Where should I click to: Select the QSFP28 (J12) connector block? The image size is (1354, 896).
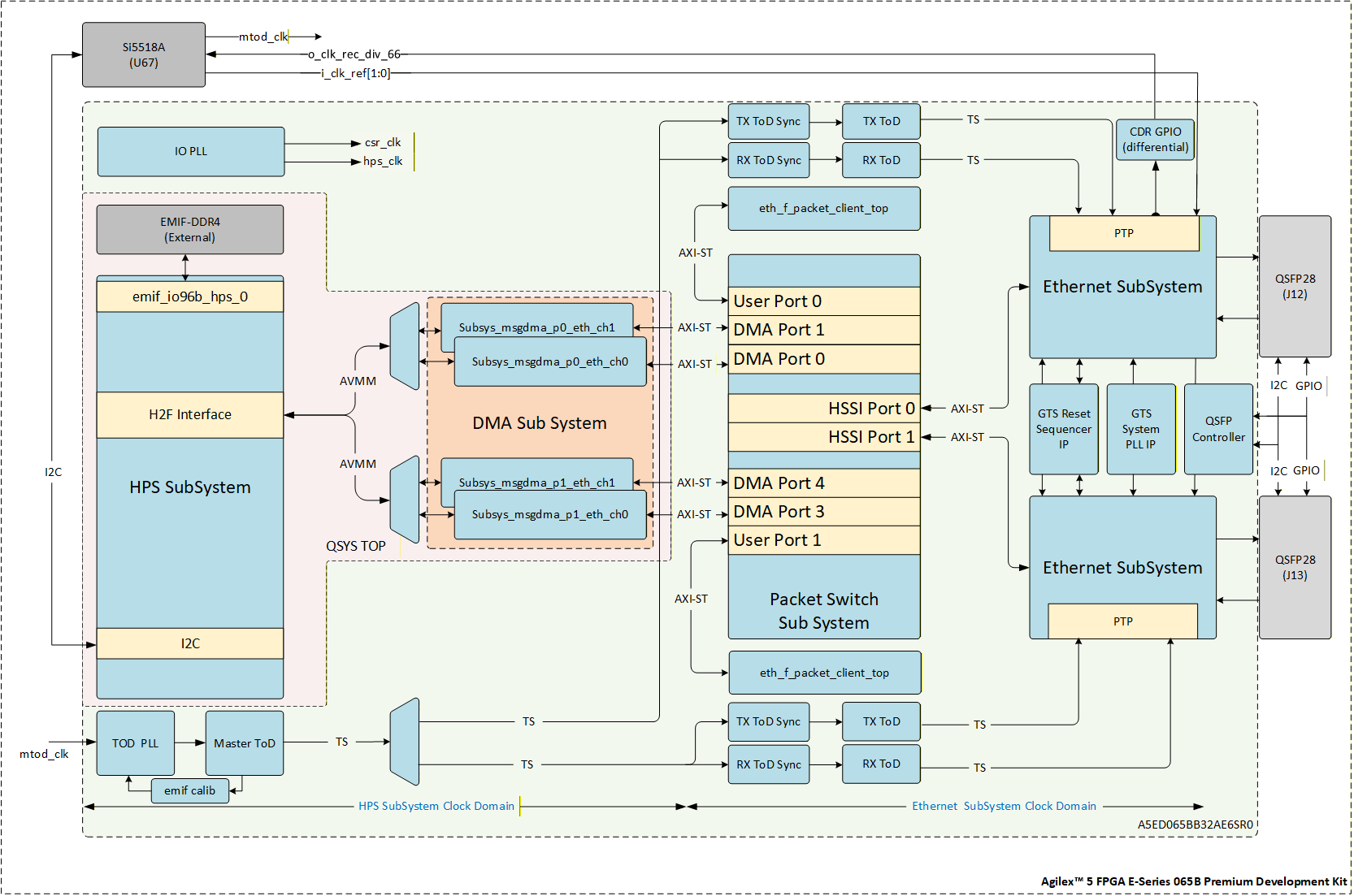tap(1295, 287)
